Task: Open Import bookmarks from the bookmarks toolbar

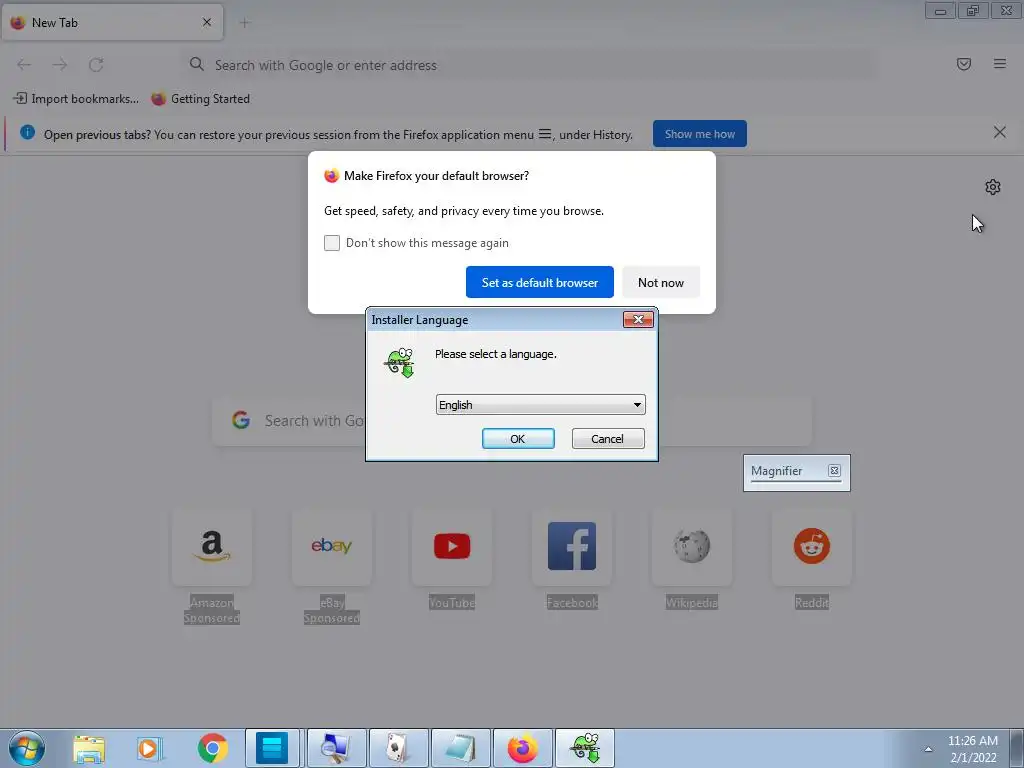Action: click(76, 99)
